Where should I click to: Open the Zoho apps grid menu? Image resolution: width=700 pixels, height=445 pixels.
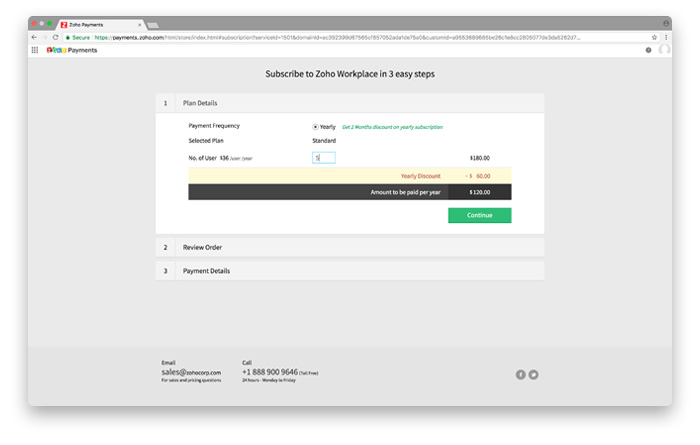click(x=35, y=49)
